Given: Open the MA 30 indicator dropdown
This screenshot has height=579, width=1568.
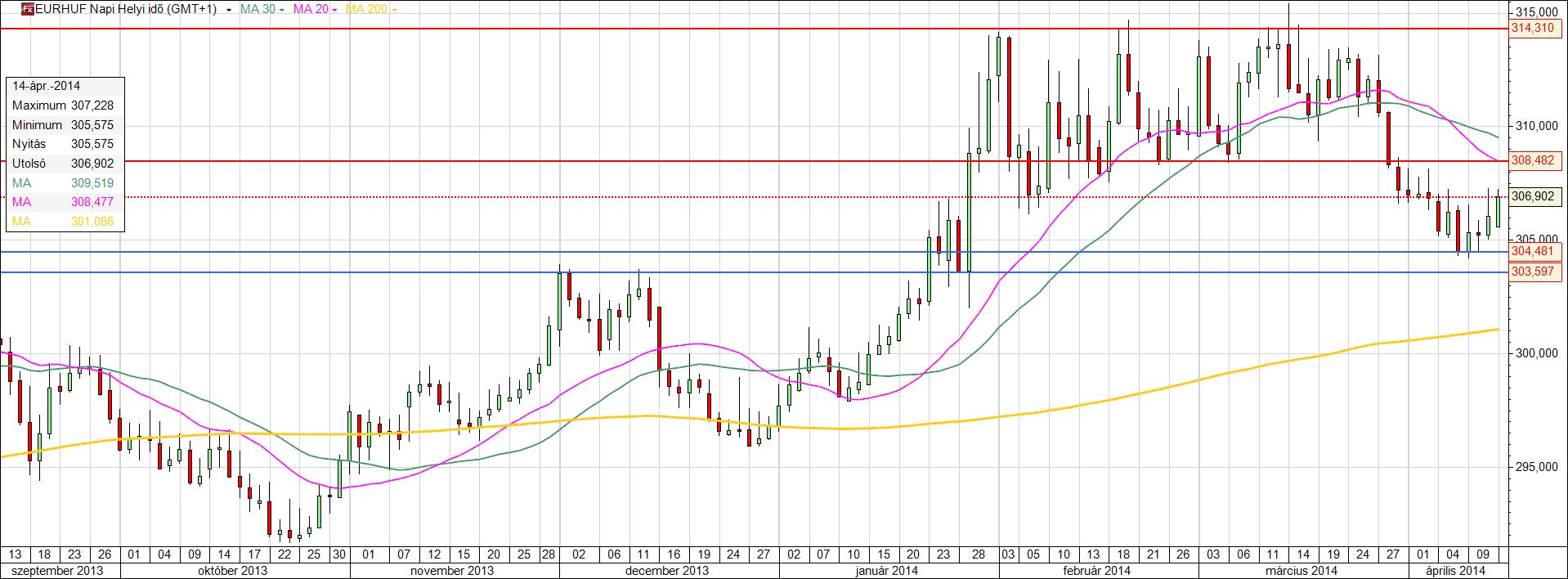Looking at the screenshot, I should coord(281,10).
